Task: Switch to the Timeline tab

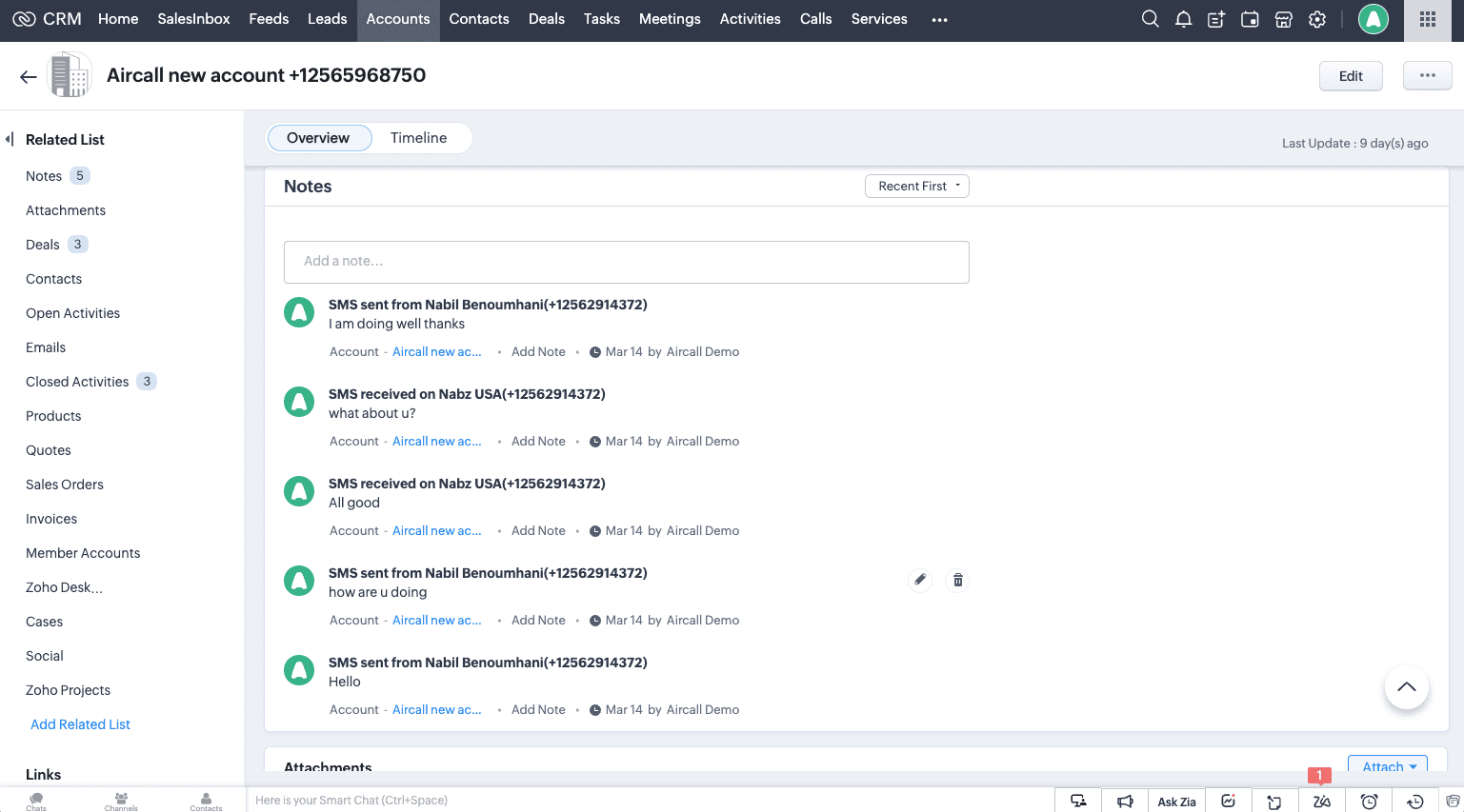Action: (x=418, y=138)
